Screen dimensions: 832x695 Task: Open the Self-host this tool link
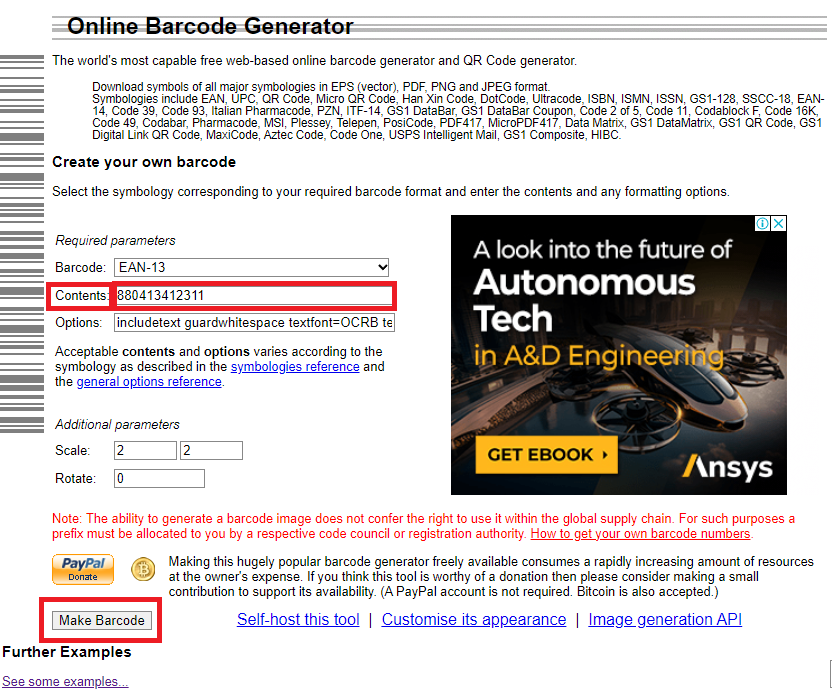[298, 619]
